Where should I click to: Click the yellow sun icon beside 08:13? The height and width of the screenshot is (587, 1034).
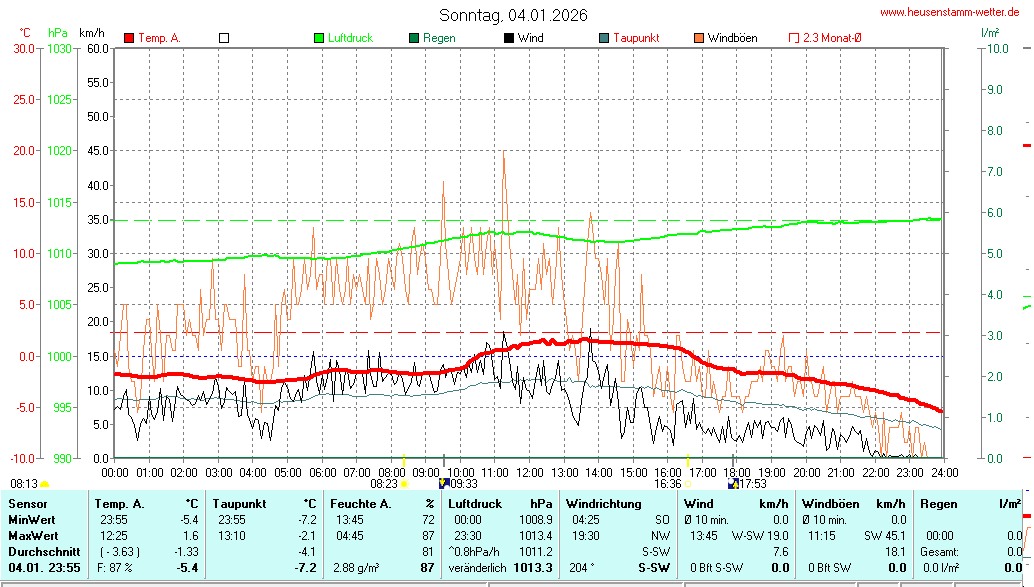[45, 484]
